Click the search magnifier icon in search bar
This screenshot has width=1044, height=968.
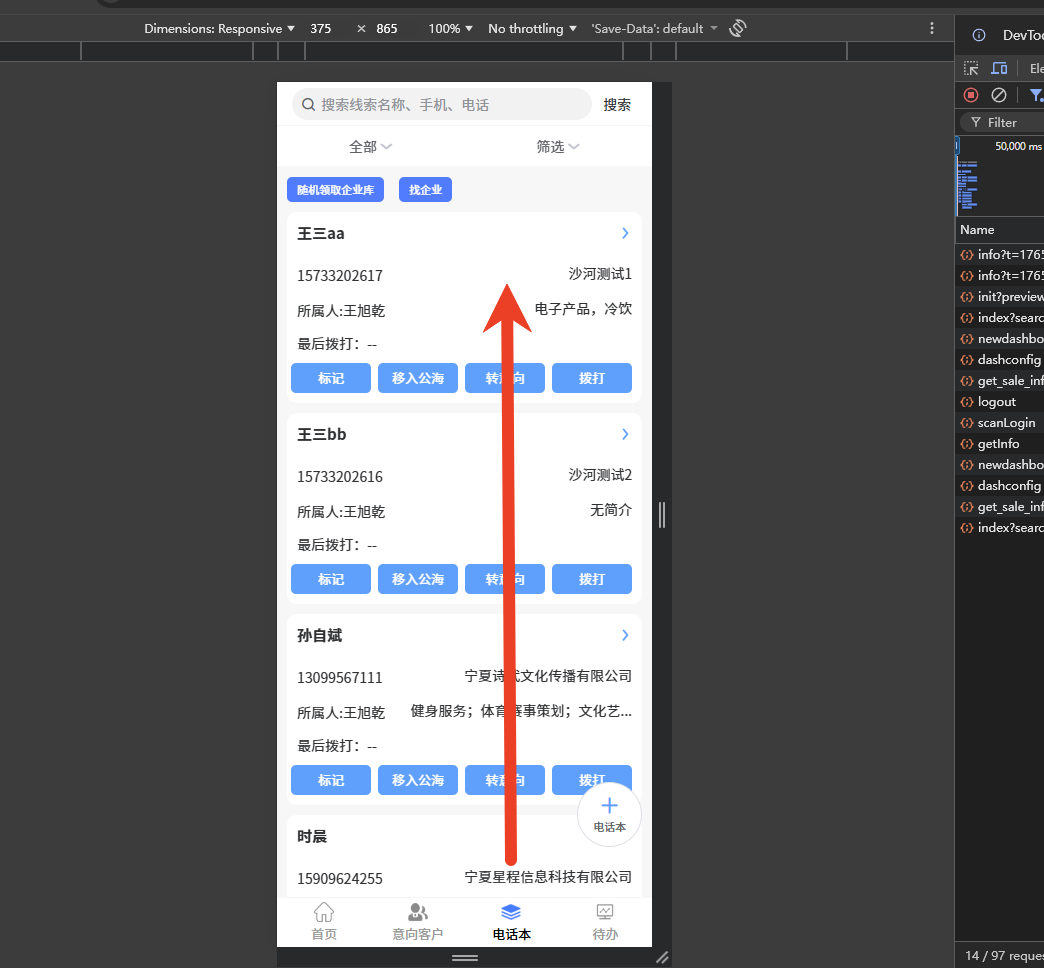click(x=308, y=105)
